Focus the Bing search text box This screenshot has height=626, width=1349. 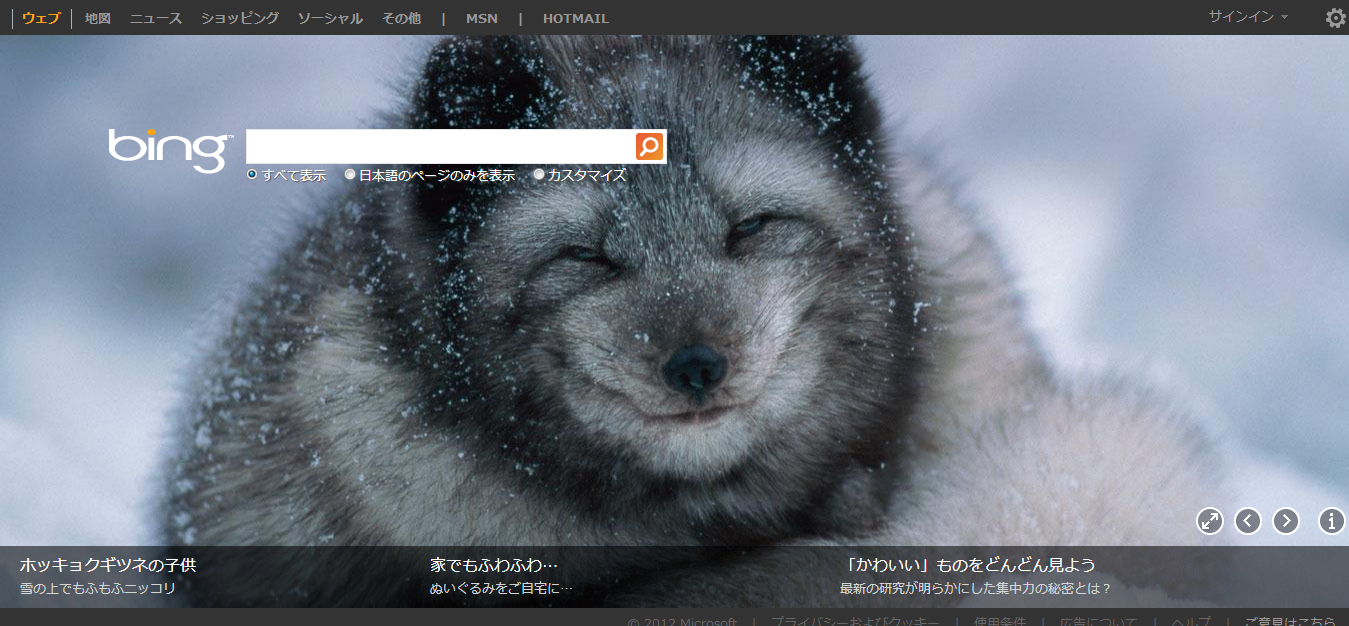tap(440, 146)
